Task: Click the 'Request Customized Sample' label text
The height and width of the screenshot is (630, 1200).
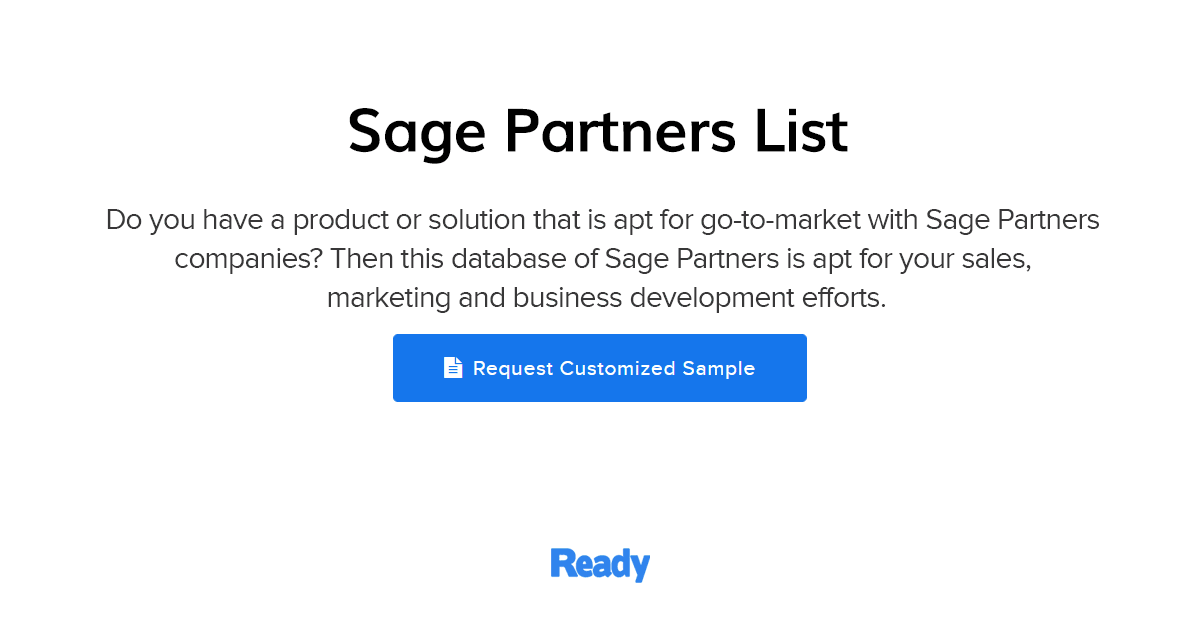Action: 614,368
